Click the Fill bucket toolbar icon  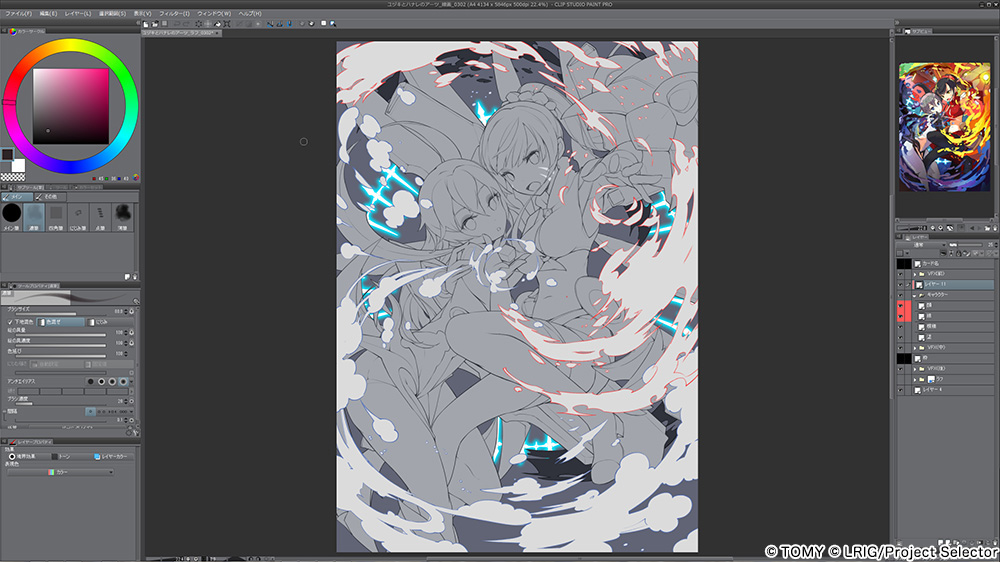(x=217, y=24)
